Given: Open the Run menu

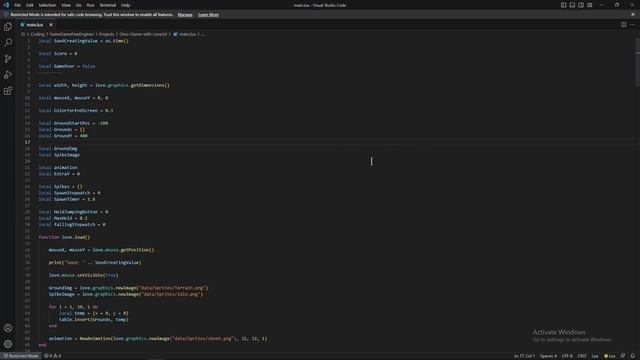Looking at the screenshot, I should [90, 5].
